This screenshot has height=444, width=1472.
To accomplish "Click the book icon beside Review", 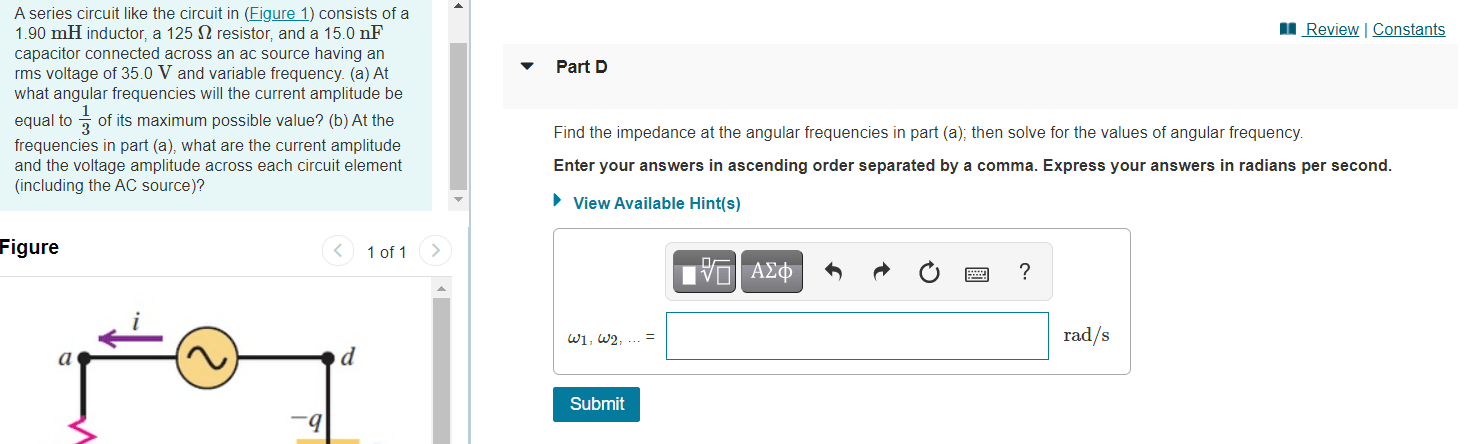I will coord(1287,29).
